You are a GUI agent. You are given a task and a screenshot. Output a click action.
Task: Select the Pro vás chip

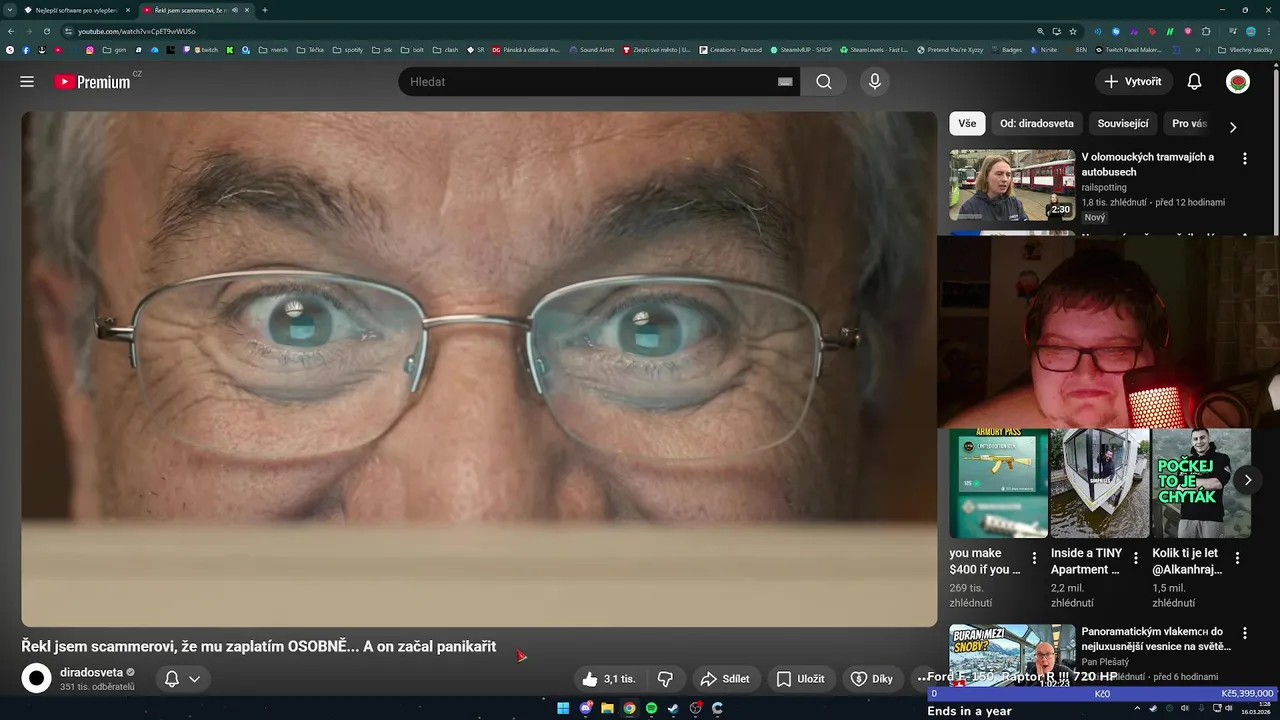tap(1190, 124)
